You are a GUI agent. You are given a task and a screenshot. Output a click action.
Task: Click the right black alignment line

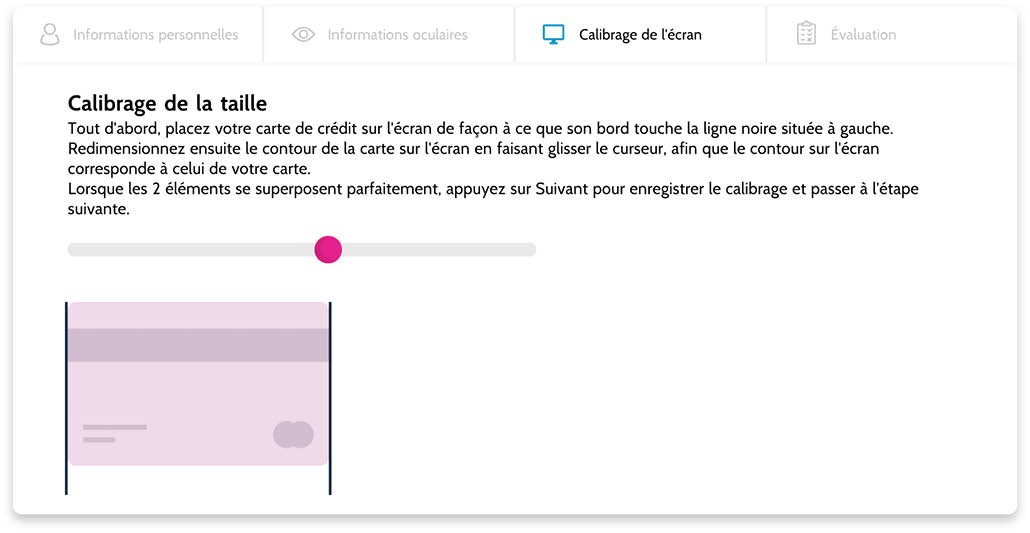[x=330, y=398]
